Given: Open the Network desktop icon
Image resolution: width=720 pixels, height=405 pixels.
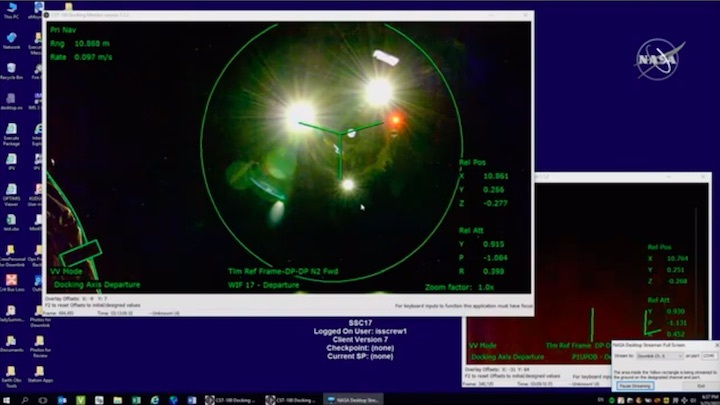Looking at the screenshot, I should tap(11, 40).
